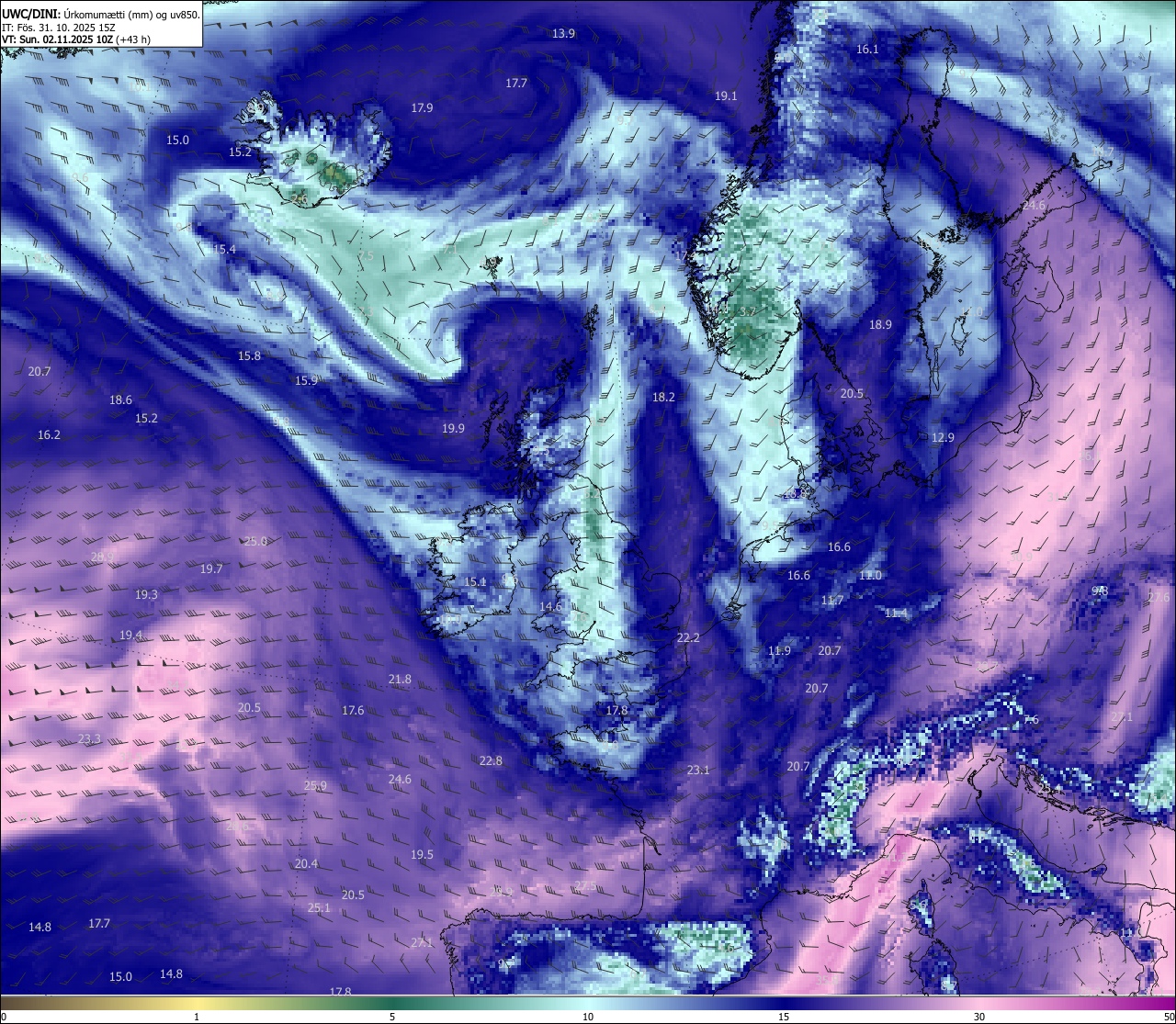Screen dimensions: 1176x1024
Task: Click the 22.8 value west of Brittany
Action: click(x=491, y=760)
